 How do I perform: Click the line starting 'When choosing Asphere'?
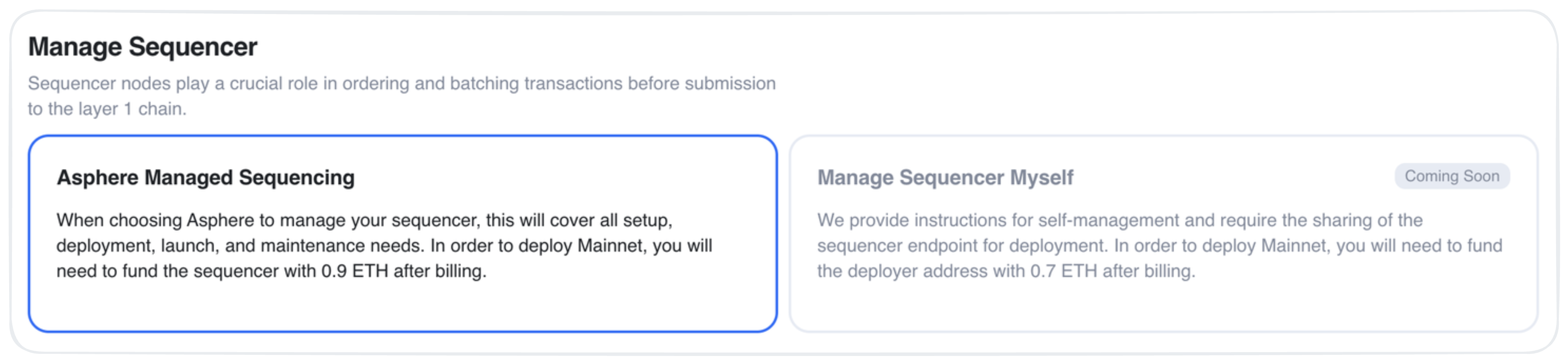coord(365,220)
